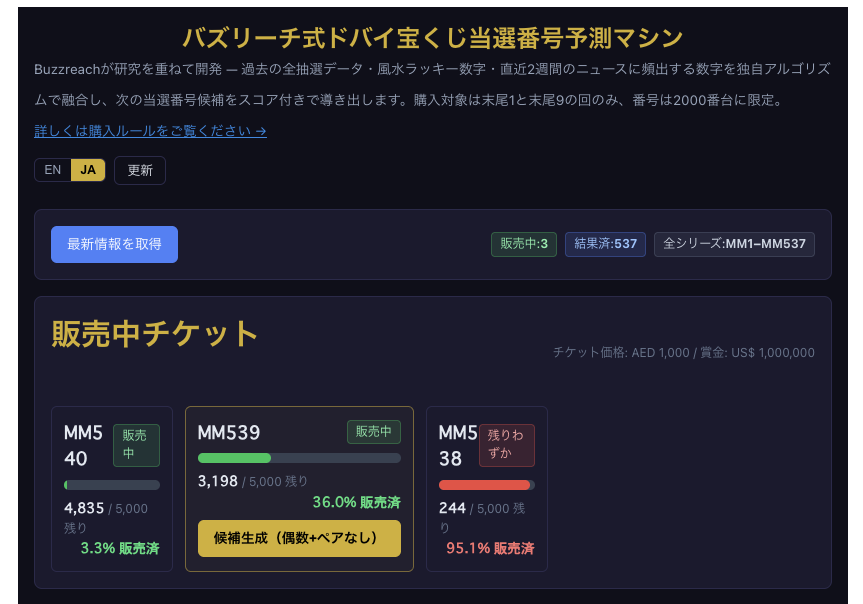Screen dimensions: 863x604
Task: Click the green MM539 sales progress bar
Action: click(299, 458)
